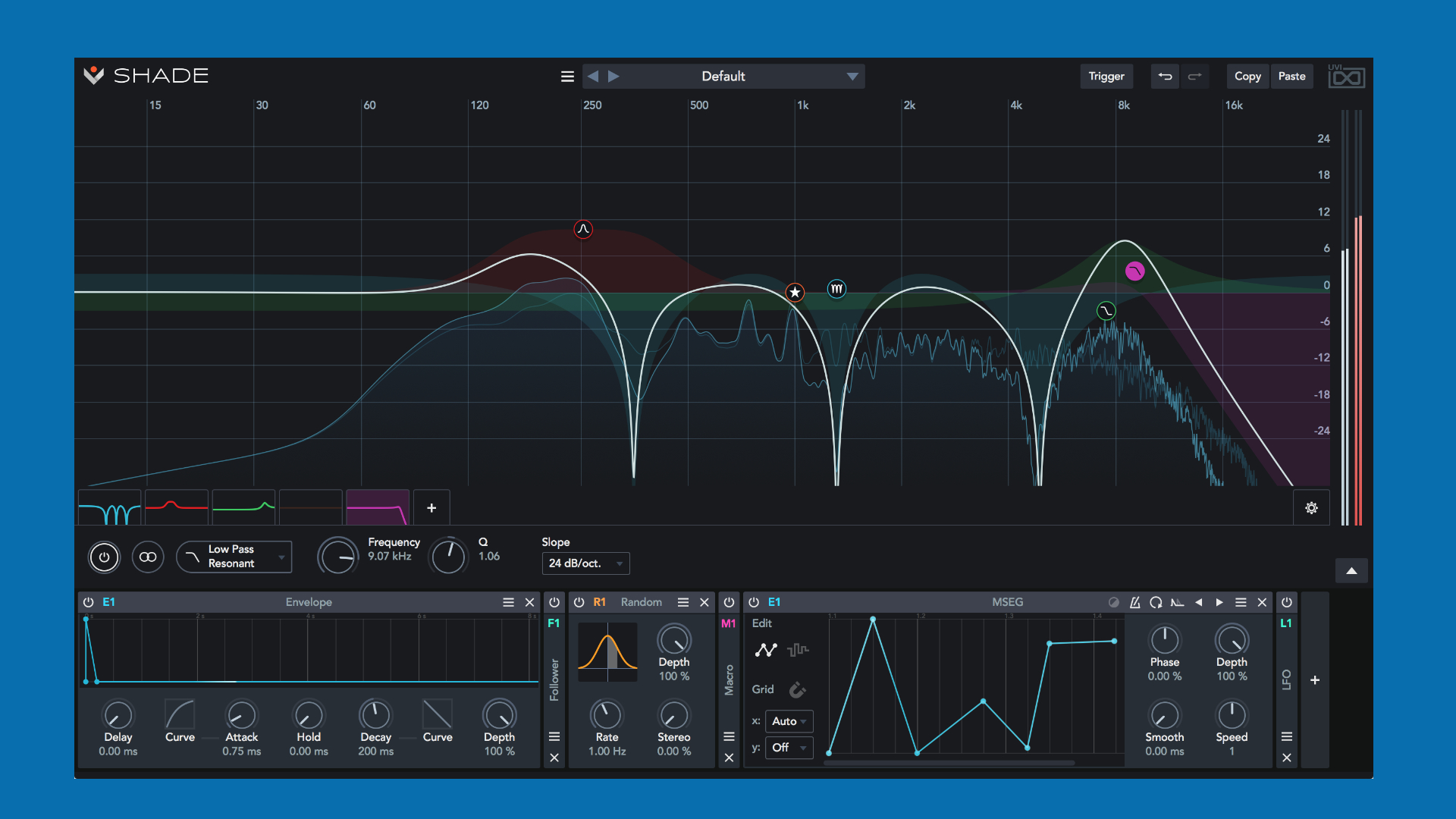This screenshot has height=819, width=1456.
Task: Toggle power of the MSEG E1 module
Action: (754, 602)
